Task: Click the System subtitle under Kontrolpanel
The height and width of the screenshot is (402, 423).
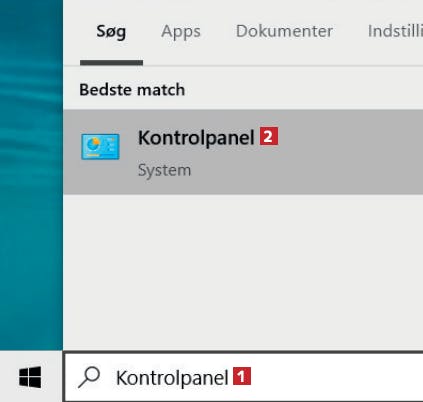Action: click(x=165, y=170)
